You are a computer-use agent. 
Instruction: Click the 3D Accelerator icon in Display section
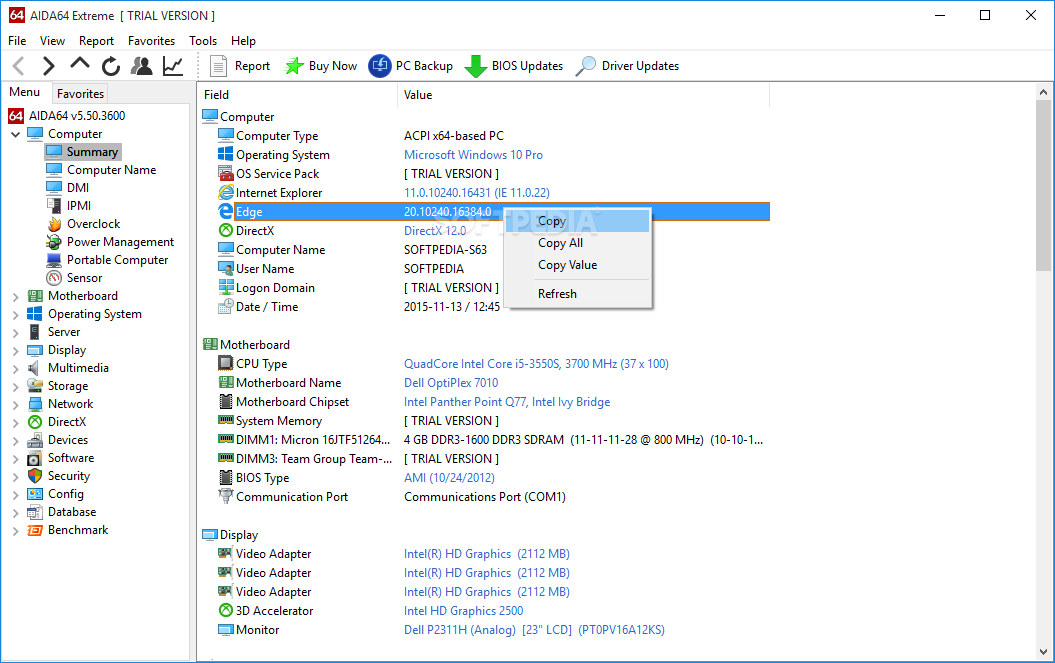[x=226, y=610]
